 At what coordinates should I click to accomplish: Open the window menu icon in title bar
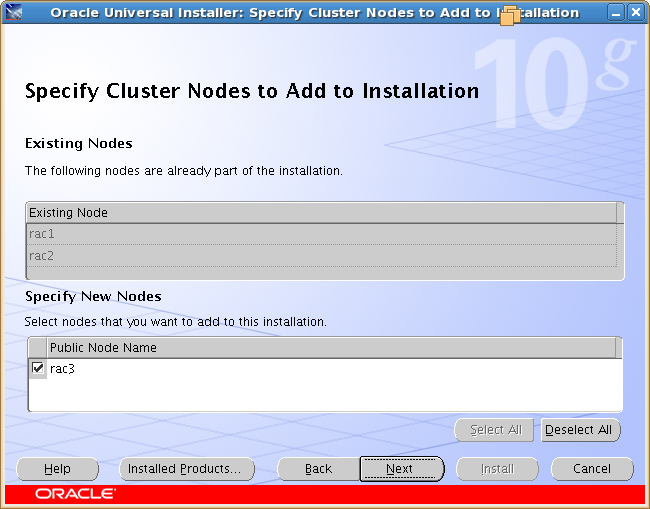tap(12, 12)
